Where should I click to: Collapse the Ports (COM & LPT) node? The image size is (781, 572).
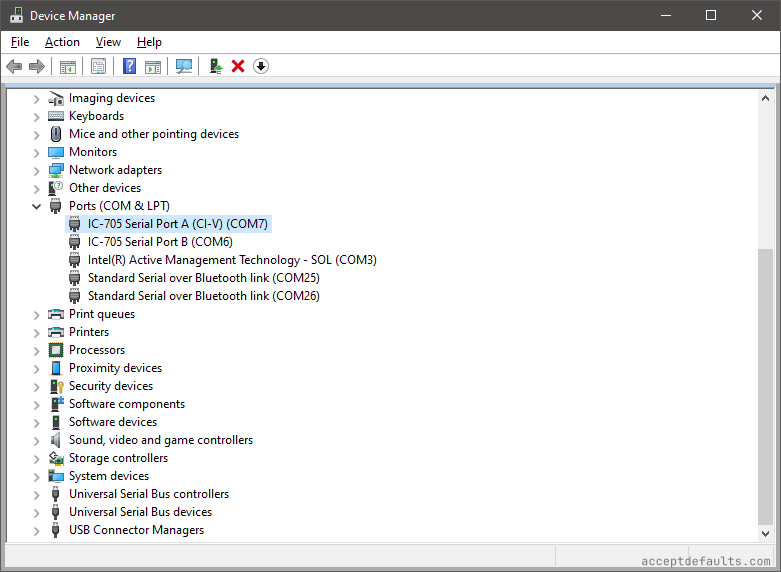click(x=37, y=206)
